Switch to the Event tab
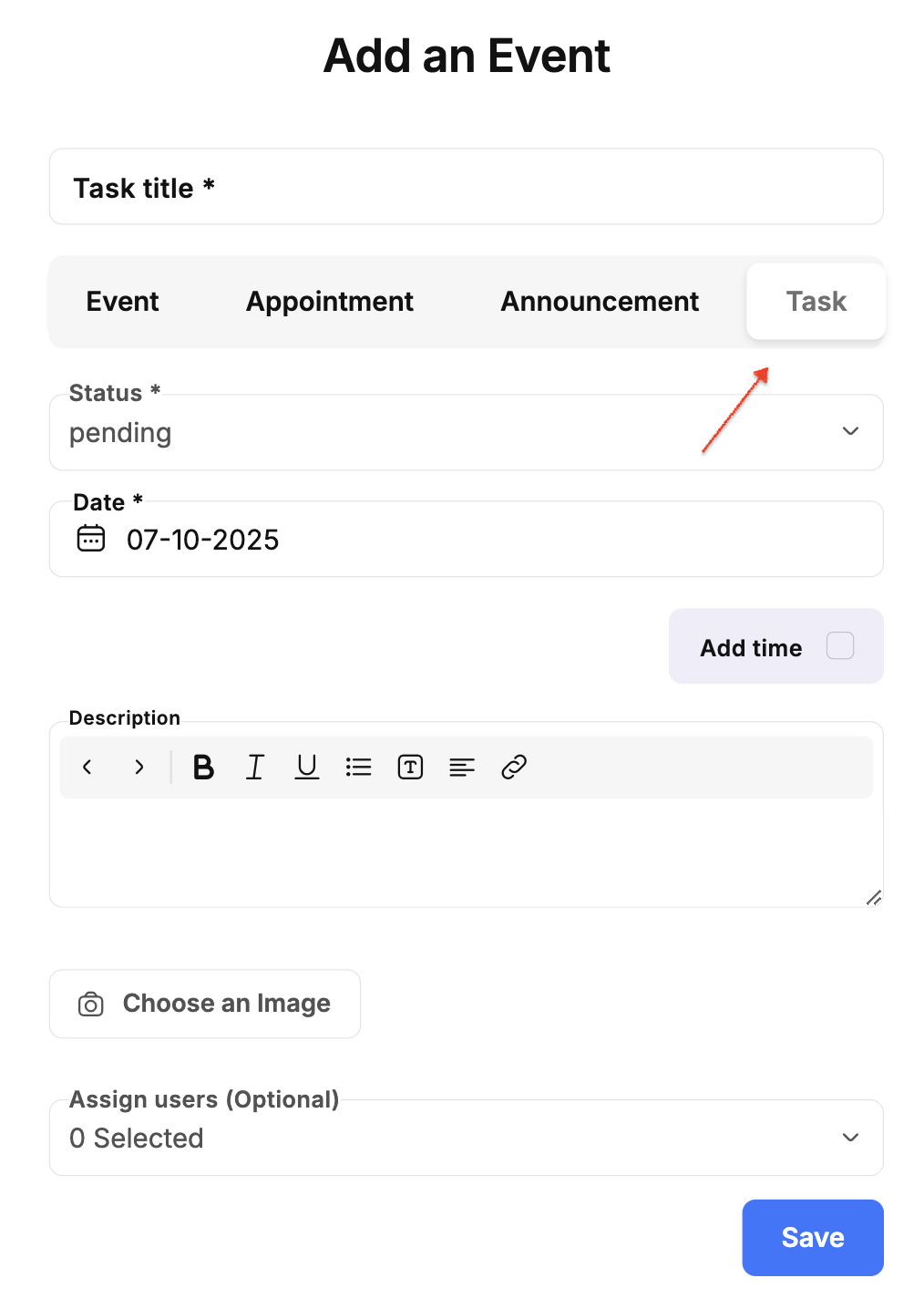 [x=122, y=302]
